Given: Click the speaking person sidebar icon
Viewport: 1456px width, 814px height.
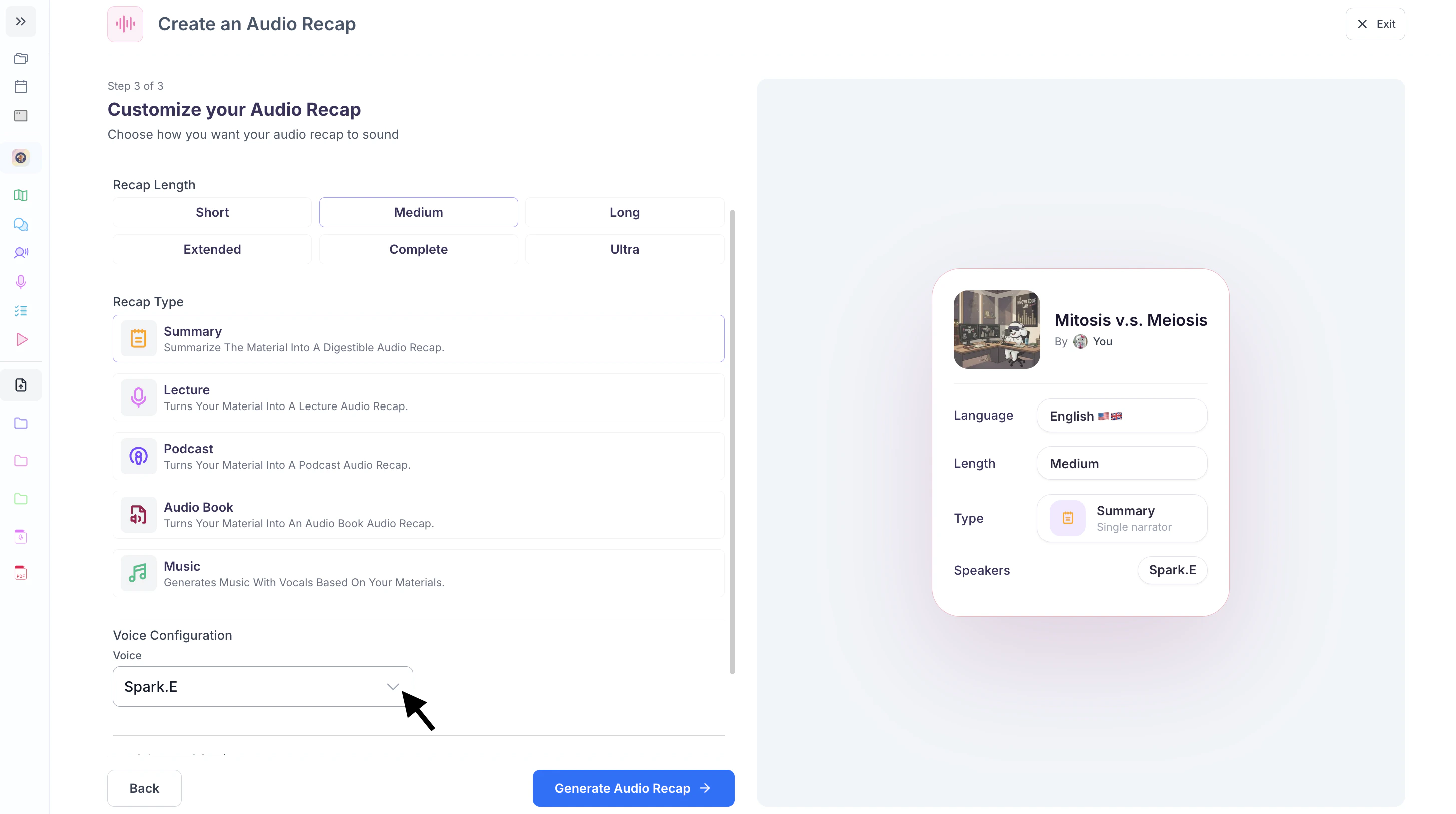Looking at the screenshot, I should point(21,253).
